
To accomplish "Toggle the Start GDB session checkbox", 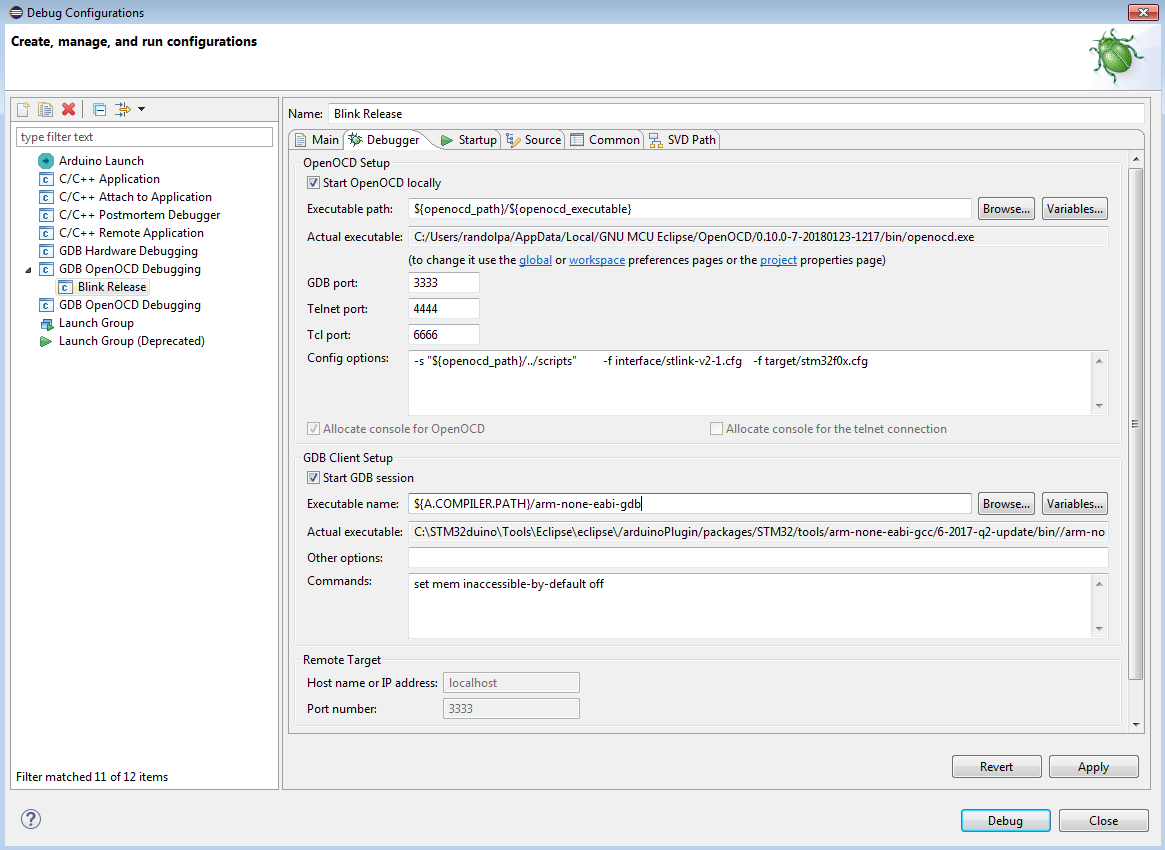I will click(x=314, y=478).
